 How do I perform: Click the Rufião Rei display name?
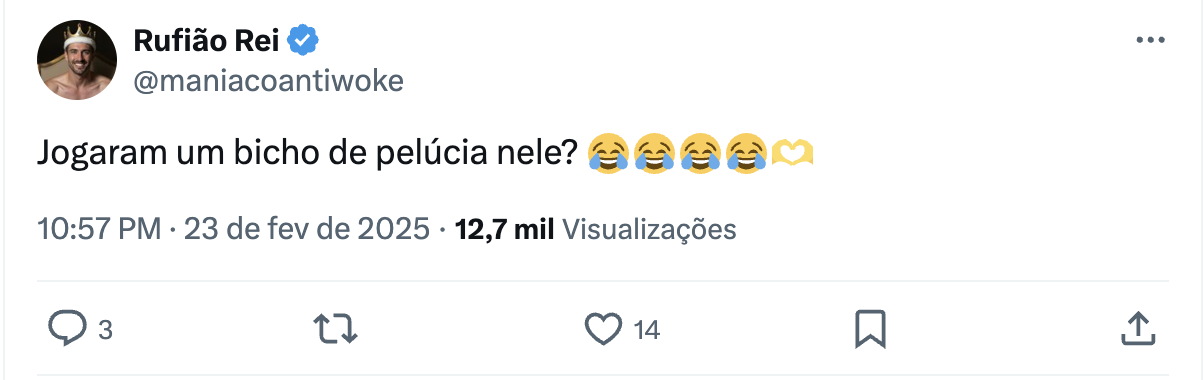207,41
